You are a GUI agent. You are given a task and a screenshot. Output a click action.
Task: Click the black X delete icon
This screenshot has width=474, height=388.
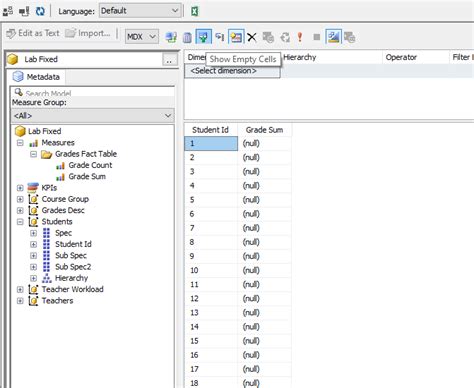tap(252, 37)
